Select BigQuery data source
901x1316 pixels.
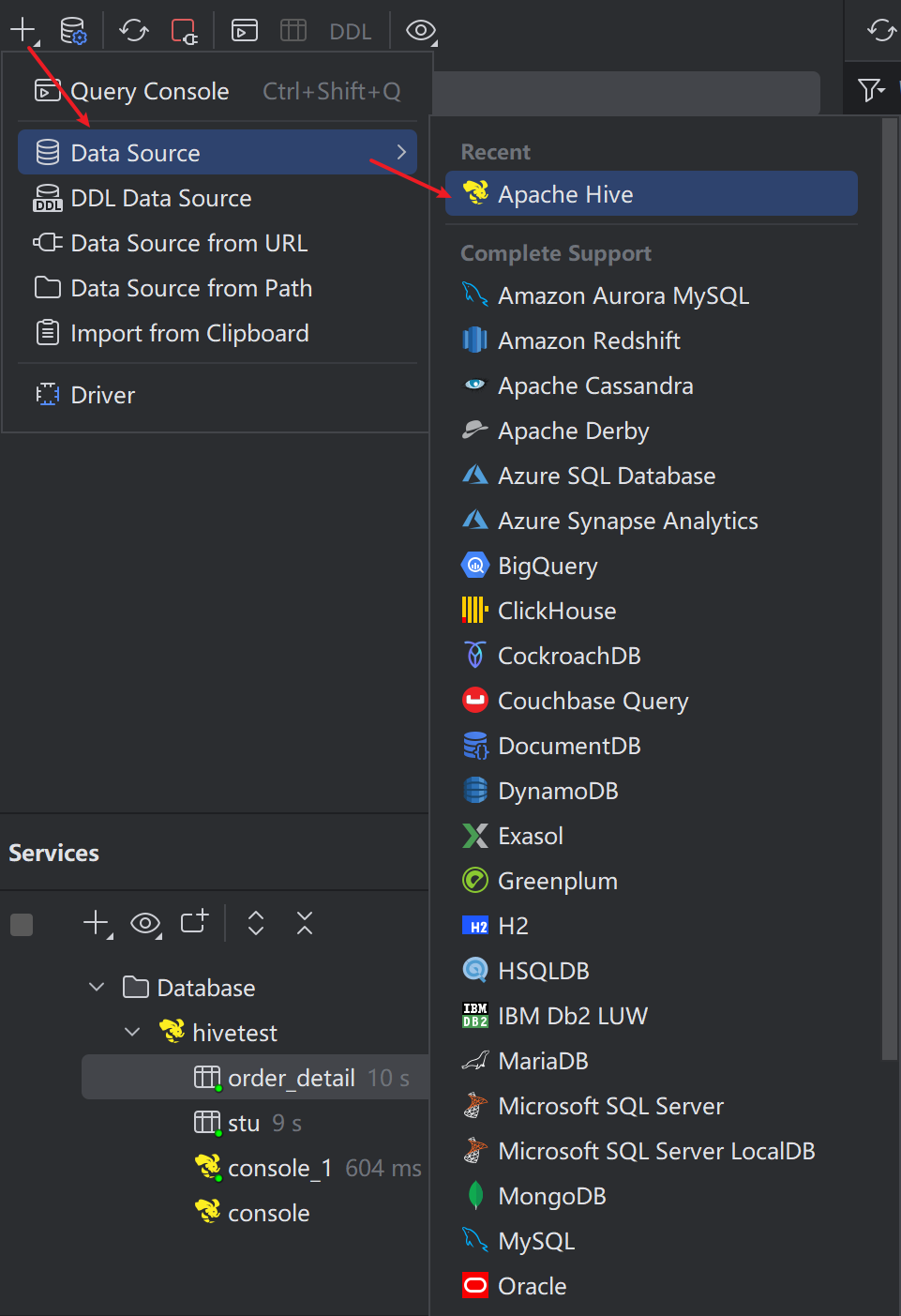pyautogui.click(x=652, y=566)
